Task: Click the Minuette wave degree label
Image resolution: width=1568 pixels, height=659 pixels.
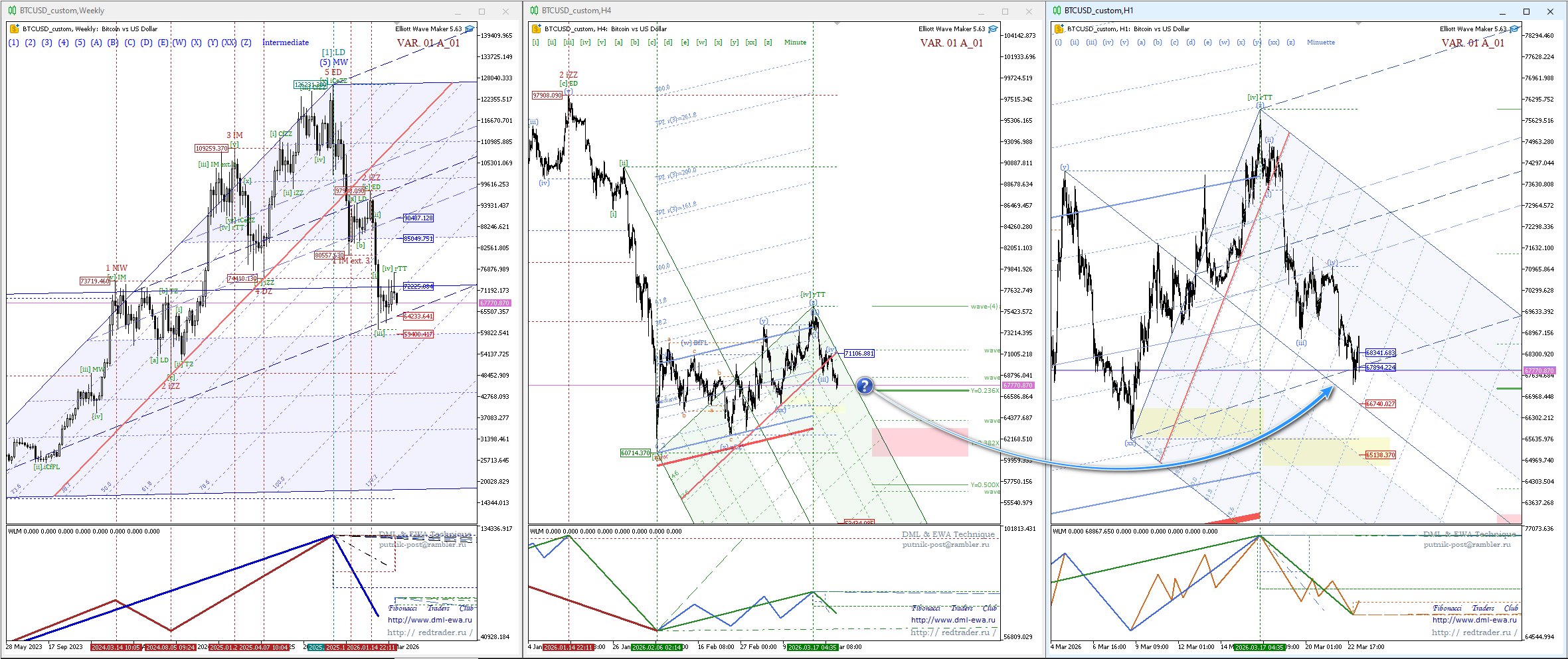Action: pyautogui.click(x=1320, y=42)
